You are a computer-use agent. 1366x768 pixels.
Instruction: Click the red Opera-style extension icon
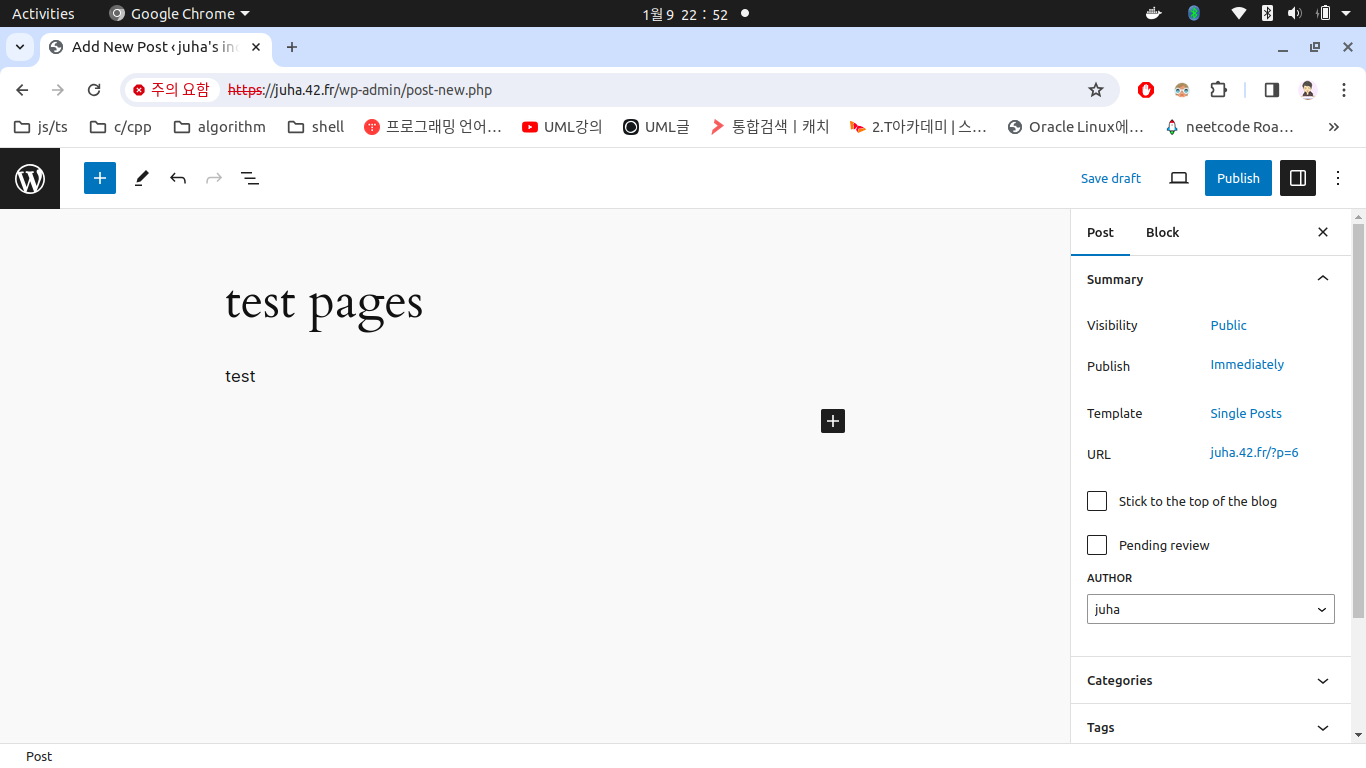coord(1146,90)
